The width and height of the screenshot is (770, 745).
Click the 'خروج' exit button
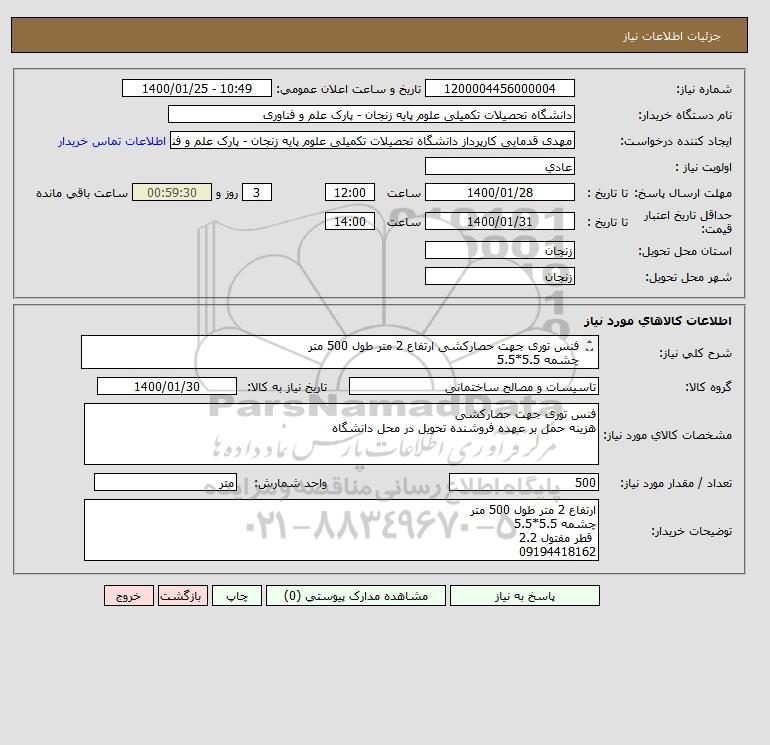pos(129,596)
